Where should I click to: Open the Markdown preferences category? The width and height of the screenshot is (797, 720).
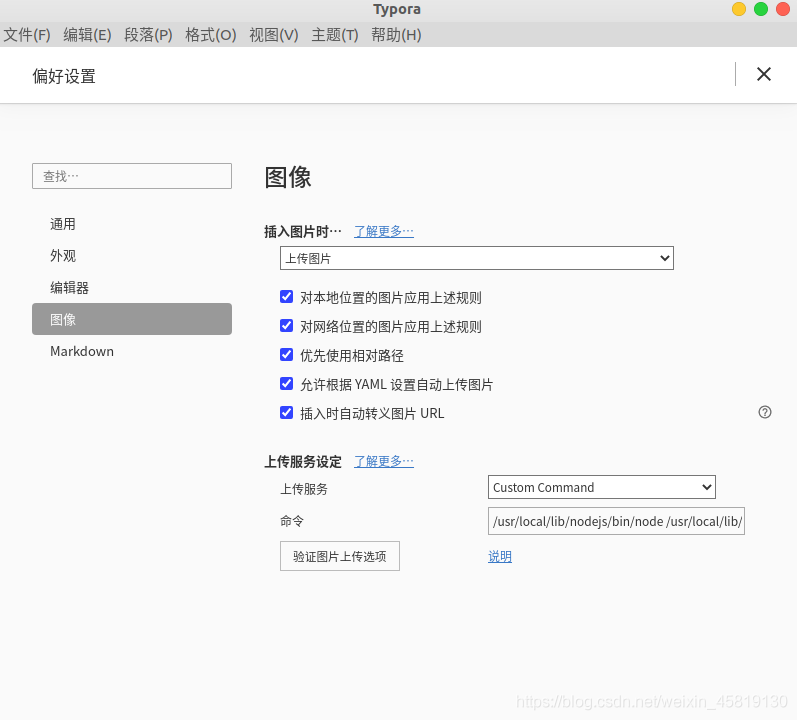(132, 351)
